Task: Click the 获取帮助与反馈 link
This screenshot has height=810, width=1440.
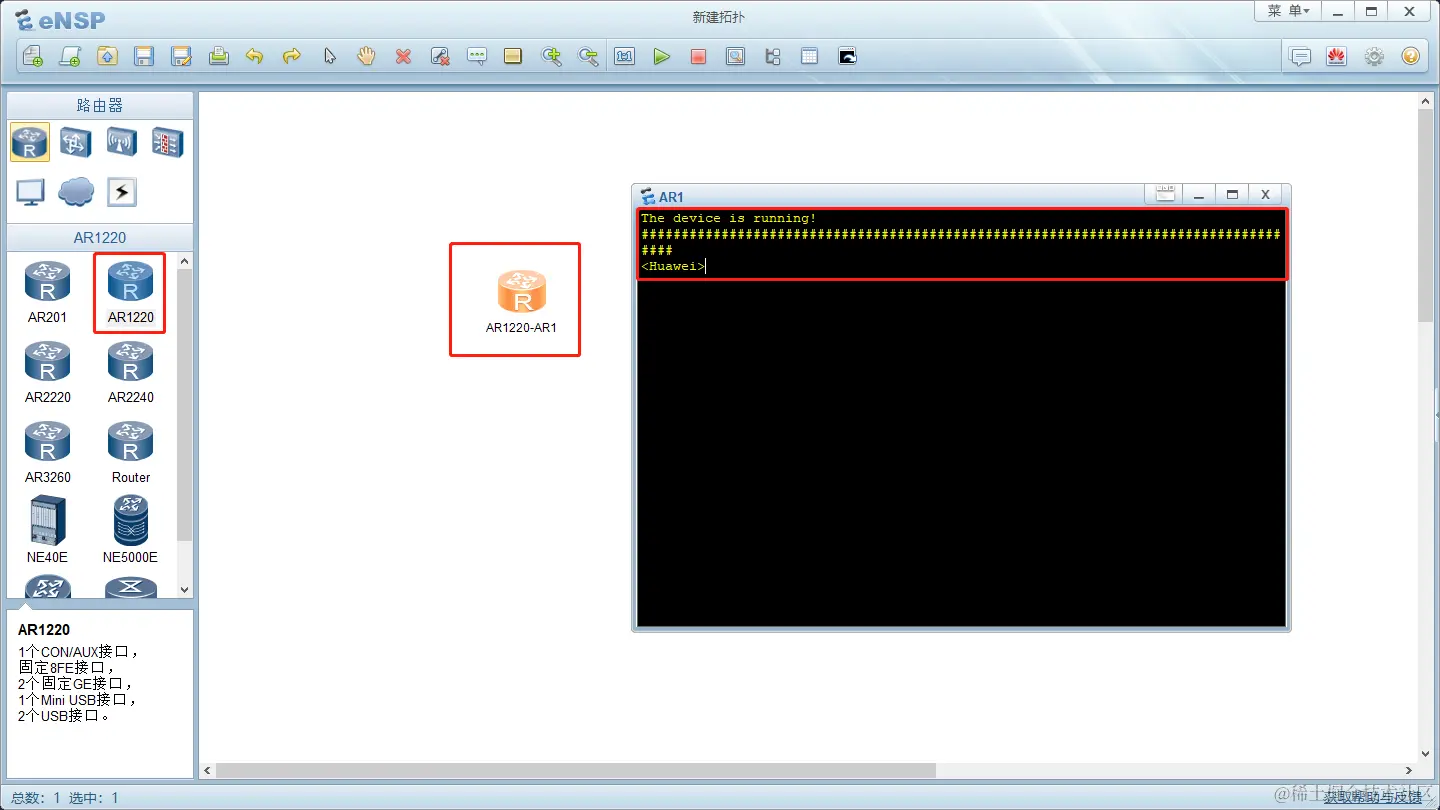Action: tap(1372, 797)
